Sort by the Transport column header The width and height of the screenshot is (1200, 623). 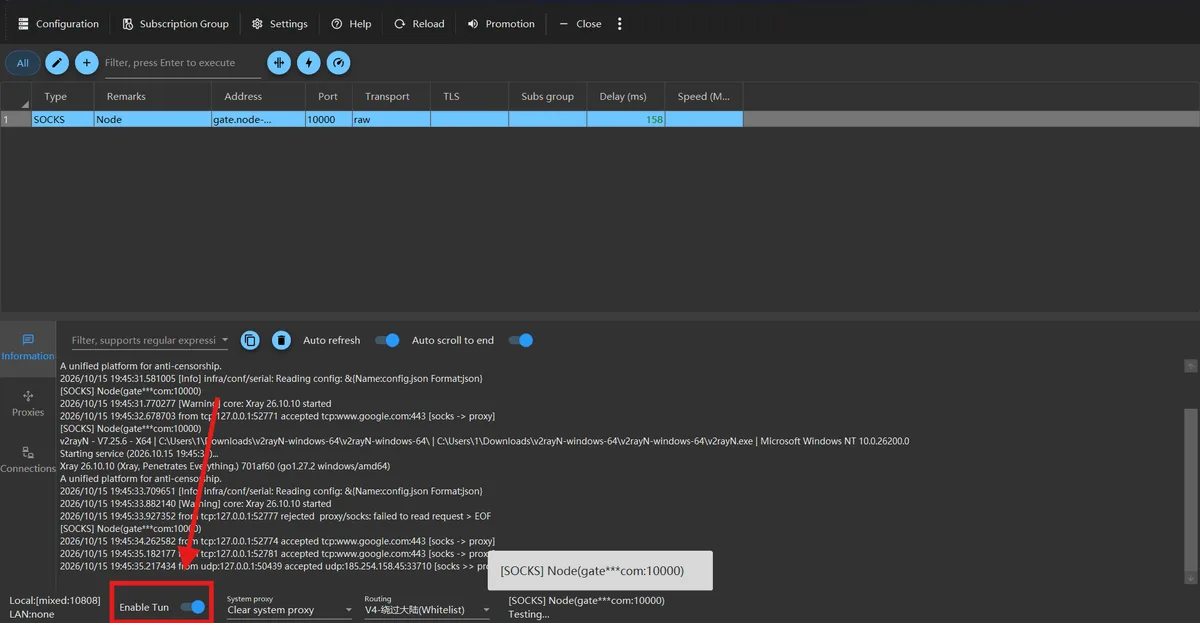391,97
